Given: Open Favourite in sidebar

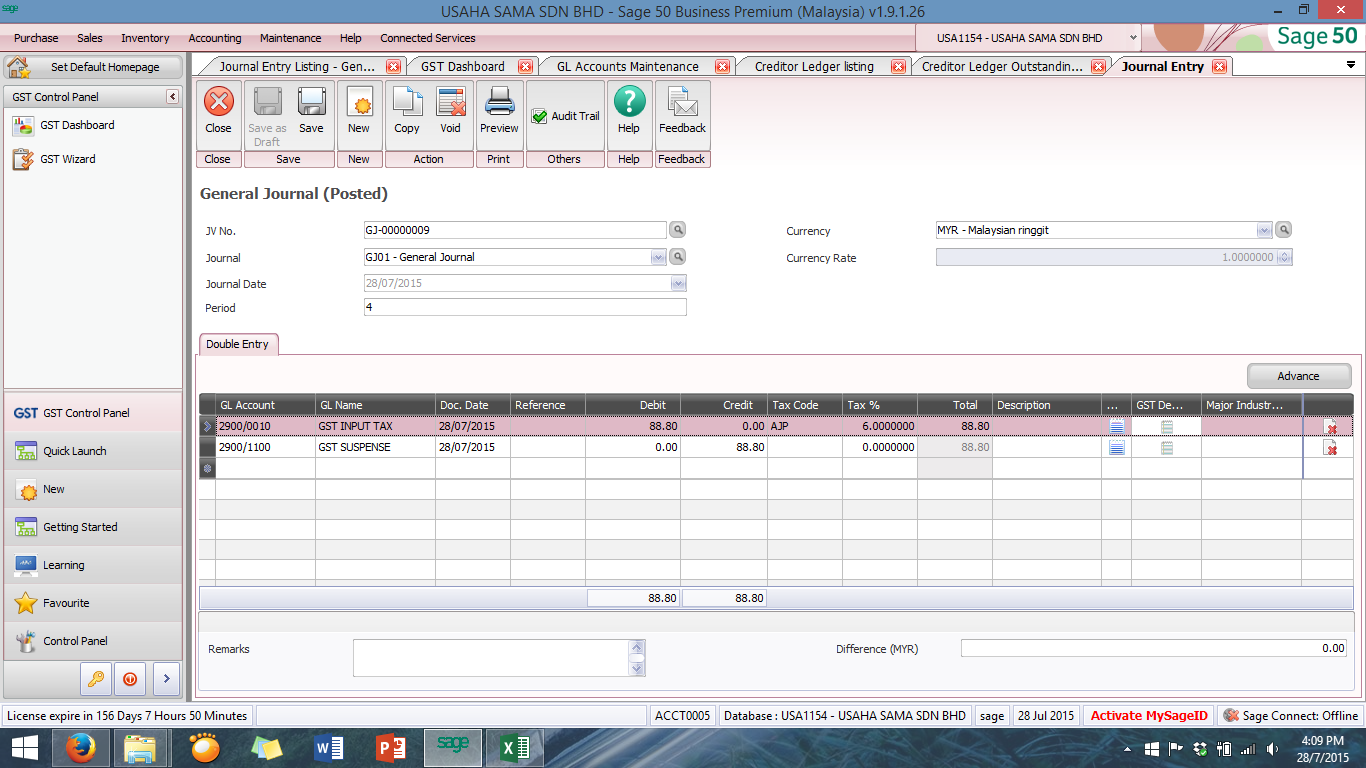Looking at the screenshot, I should pos(93,603).
